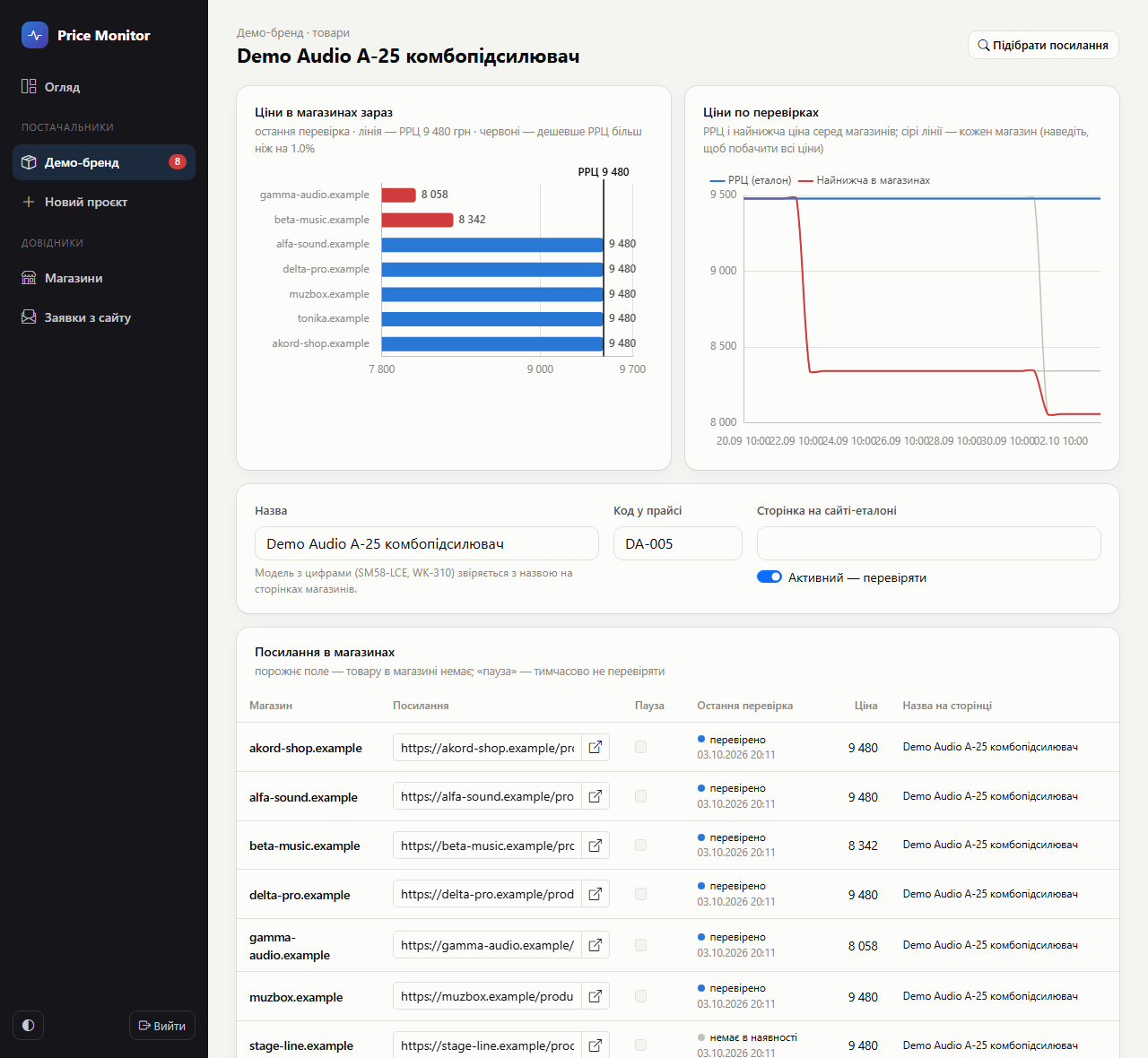Edit the gamma-audio.example URL field
Viewport: 1148px width, 1058px height.
click(487, 945)
